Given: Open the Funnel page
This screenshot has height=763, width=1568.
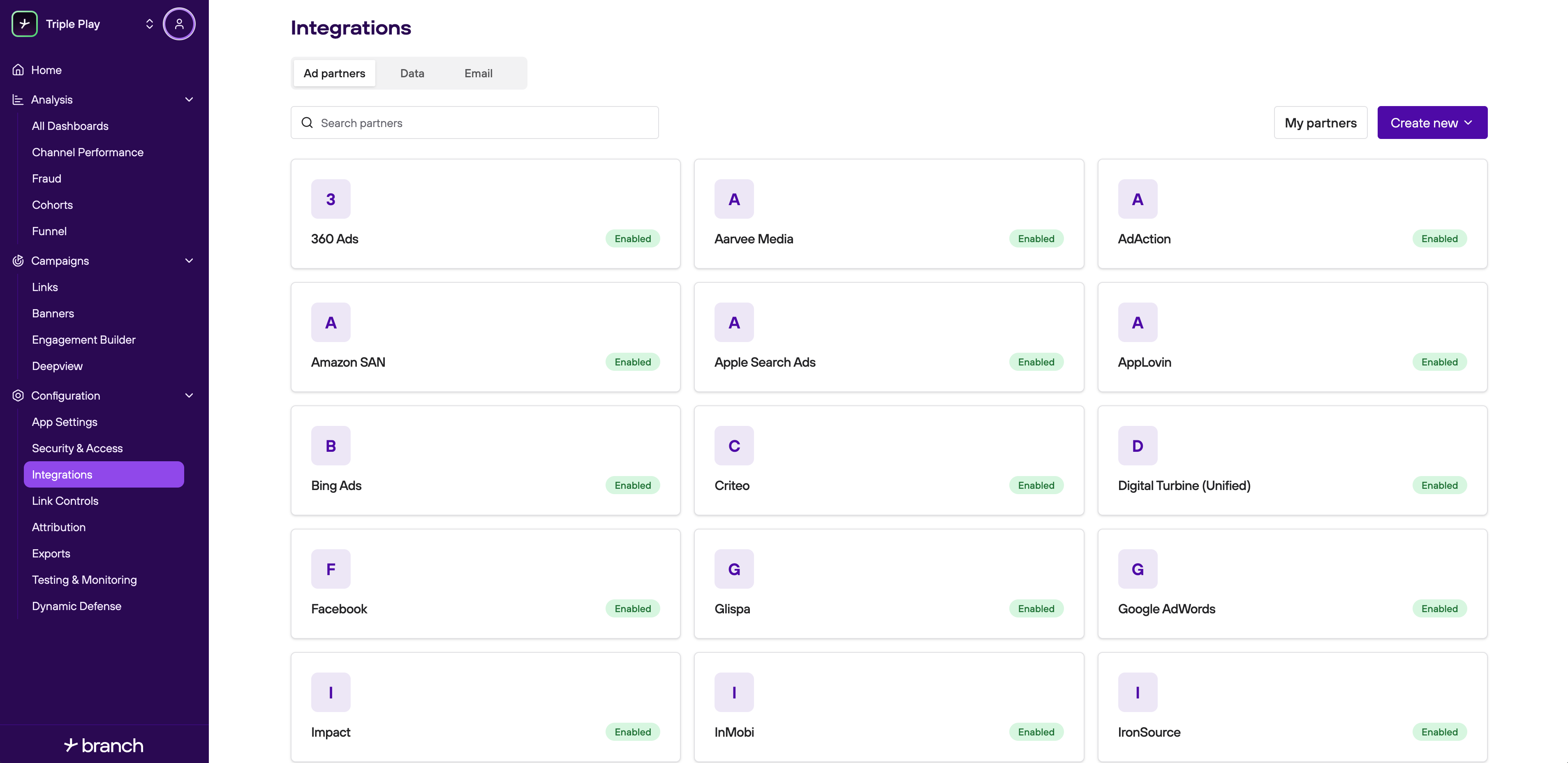Looking at the screenshot, I should point(49,231).
